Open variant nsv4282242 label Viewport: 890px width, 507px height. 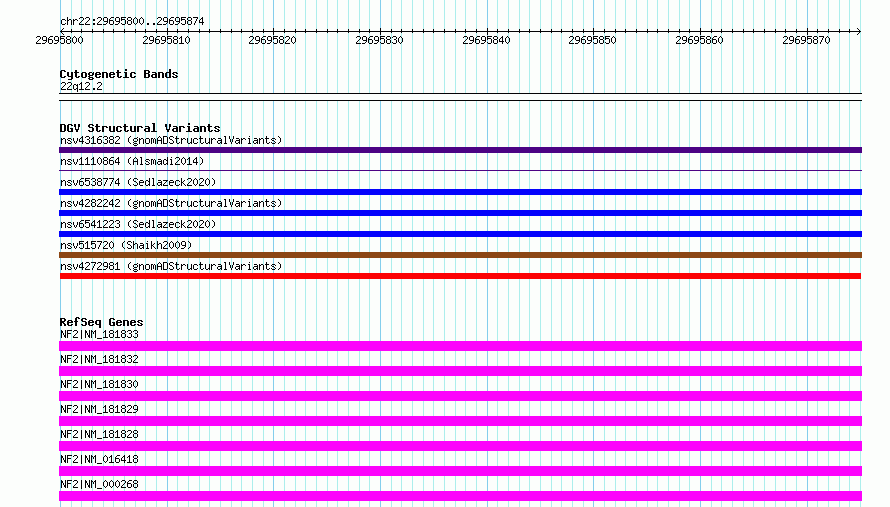[171, 203]
